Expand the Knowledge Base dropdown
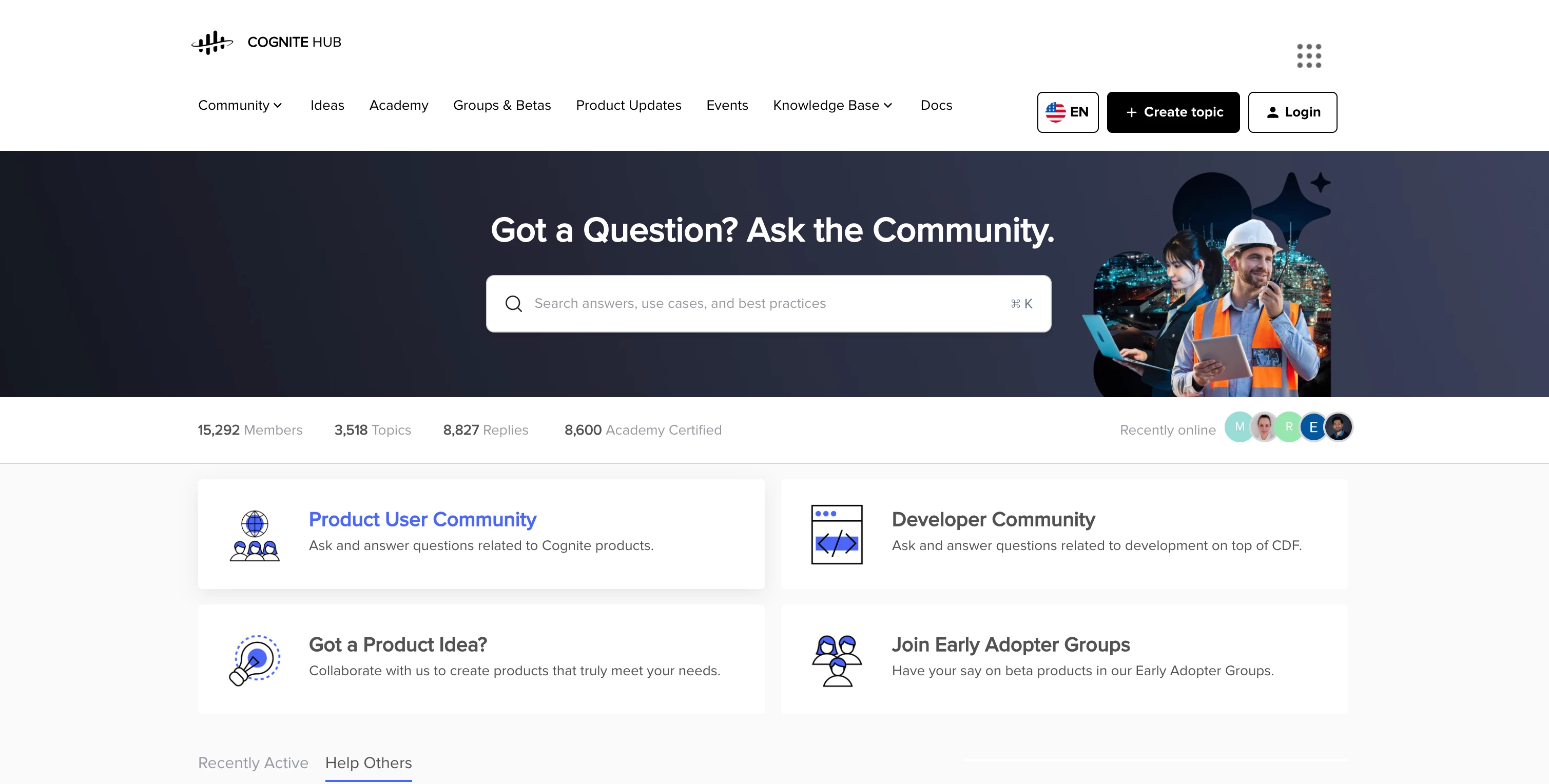The image size is (1549, 784). (x=832, y=105)
